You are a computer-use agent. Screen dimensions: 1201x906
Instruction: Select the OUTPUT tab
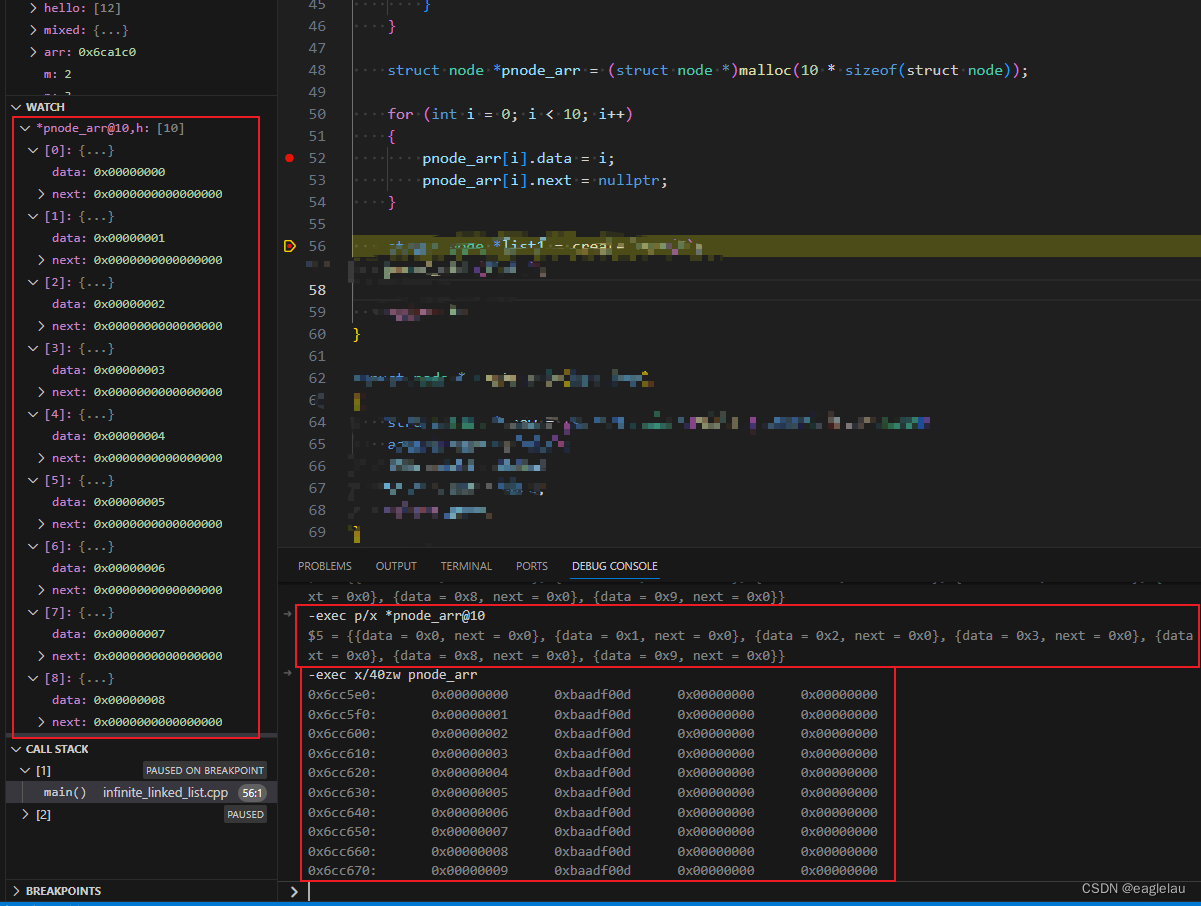pyautogui.click(x=395, y=565)
